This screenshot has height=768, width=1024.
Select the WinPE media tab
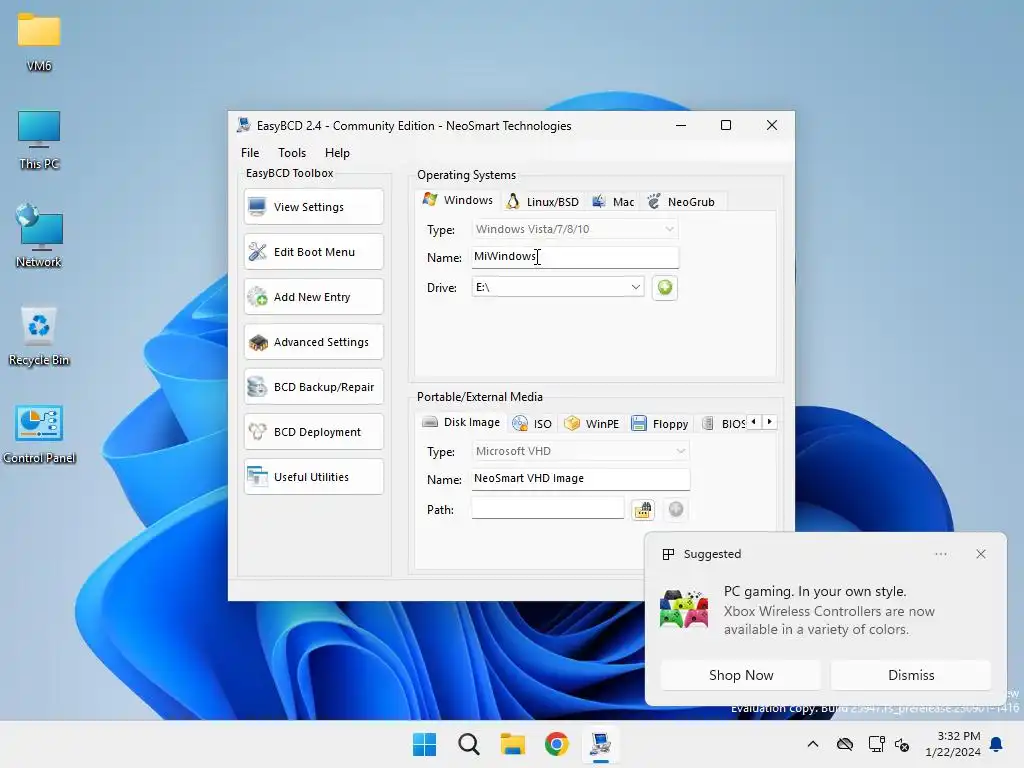coord(592,424)
